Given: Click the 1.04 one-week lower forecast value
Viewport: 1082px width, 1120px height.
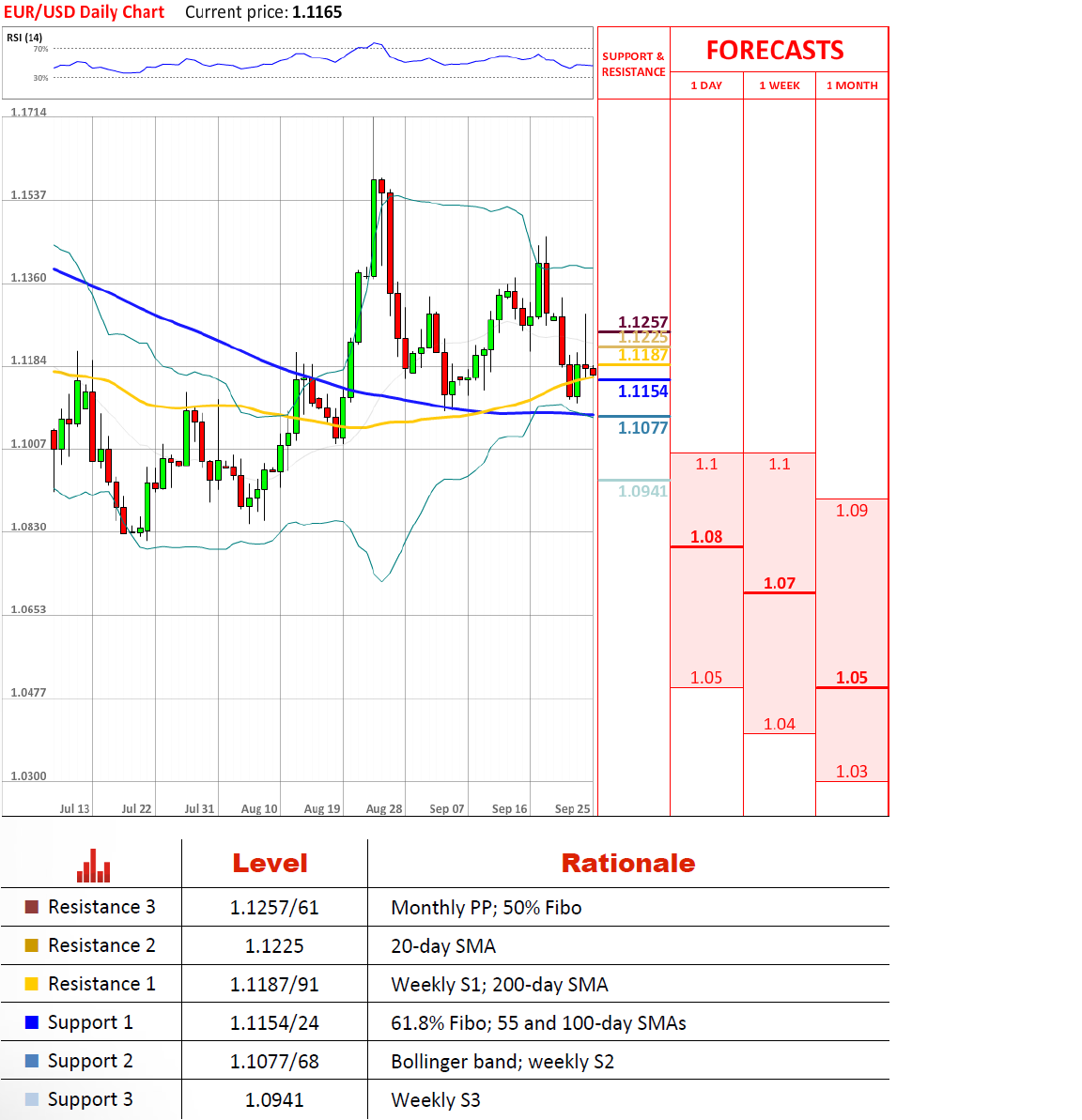Looking at the screenshot, I should (x=779, y=724).
